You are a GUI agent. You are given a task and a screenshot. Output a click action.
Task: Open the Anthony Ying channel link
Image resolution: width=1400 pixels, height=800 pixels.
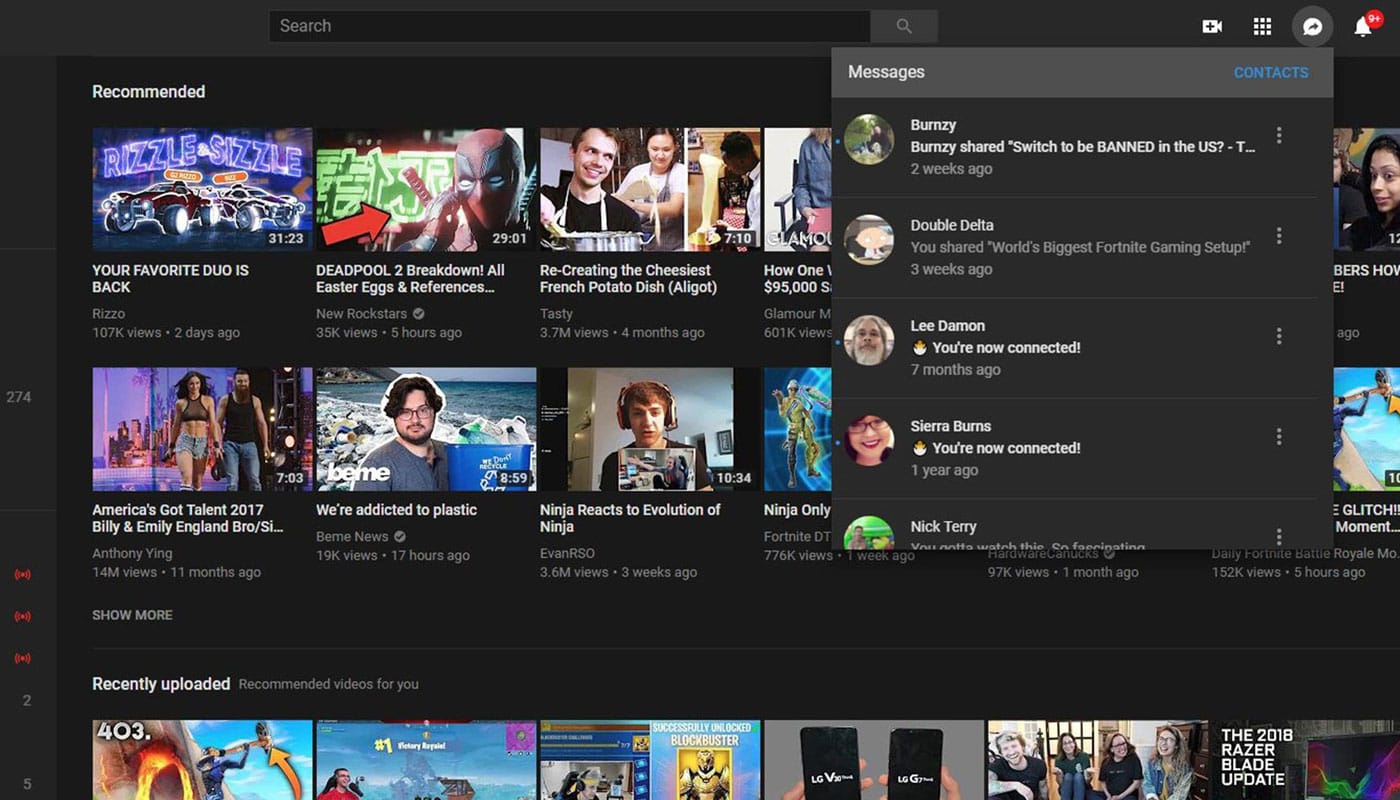[x=132, y=554]
